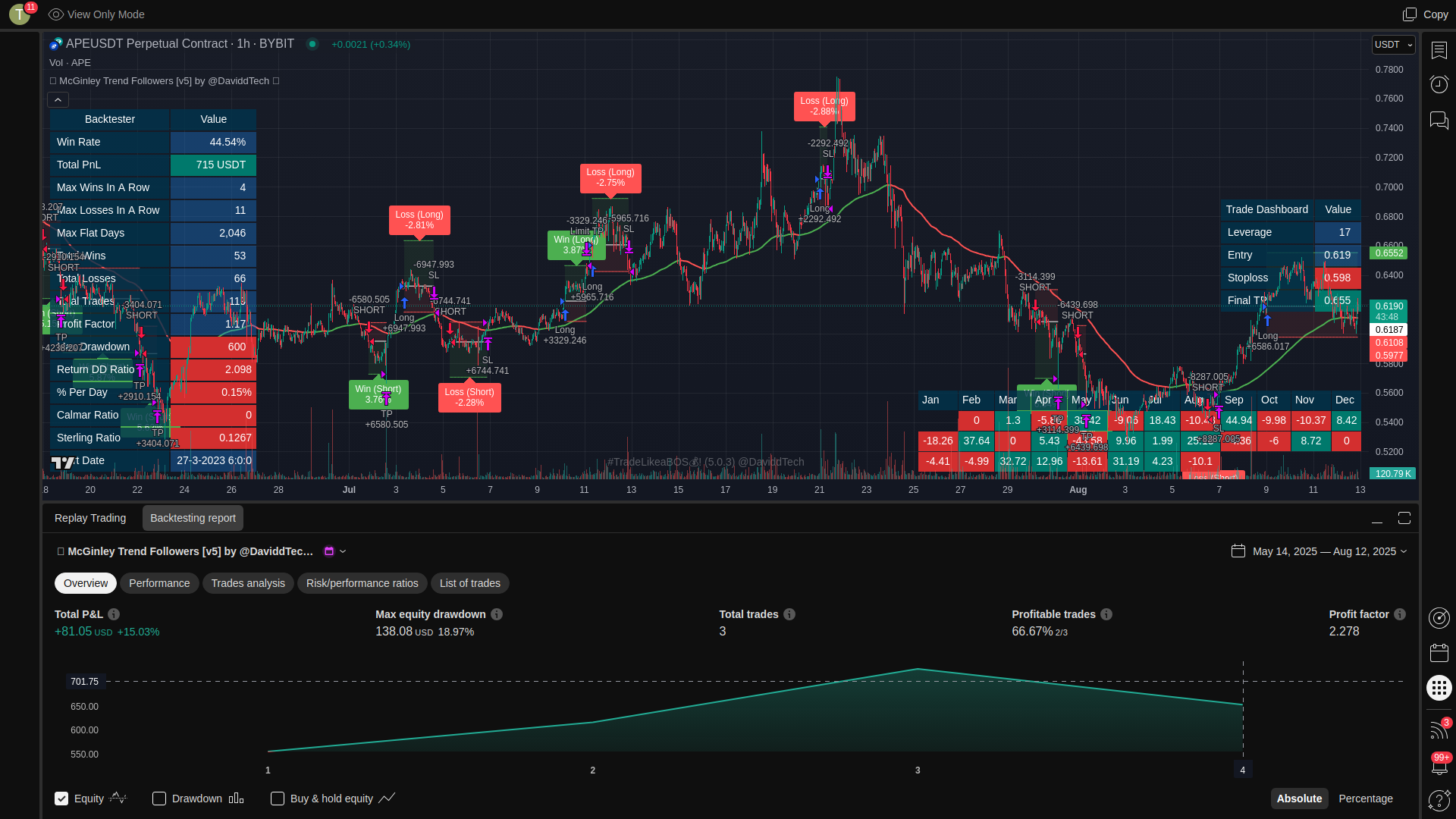Switch chart to Percentage mode
Screen dimensions: 1456x819
click(x=1366, y=799)
